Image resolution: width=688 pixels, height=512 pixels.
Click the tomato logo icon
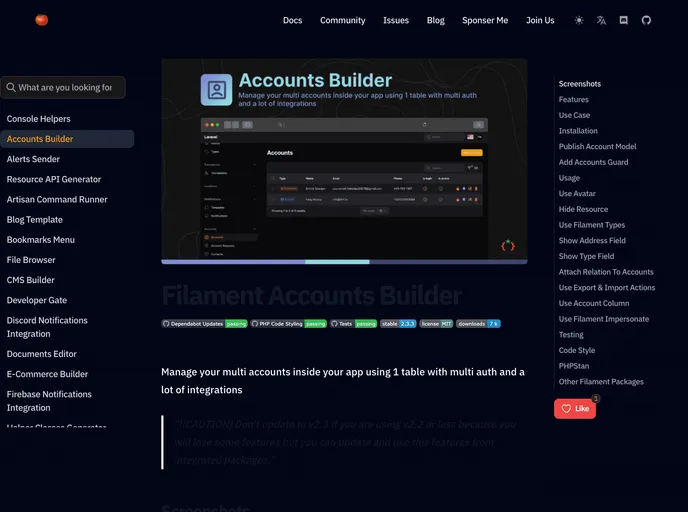tap(42, 20)
